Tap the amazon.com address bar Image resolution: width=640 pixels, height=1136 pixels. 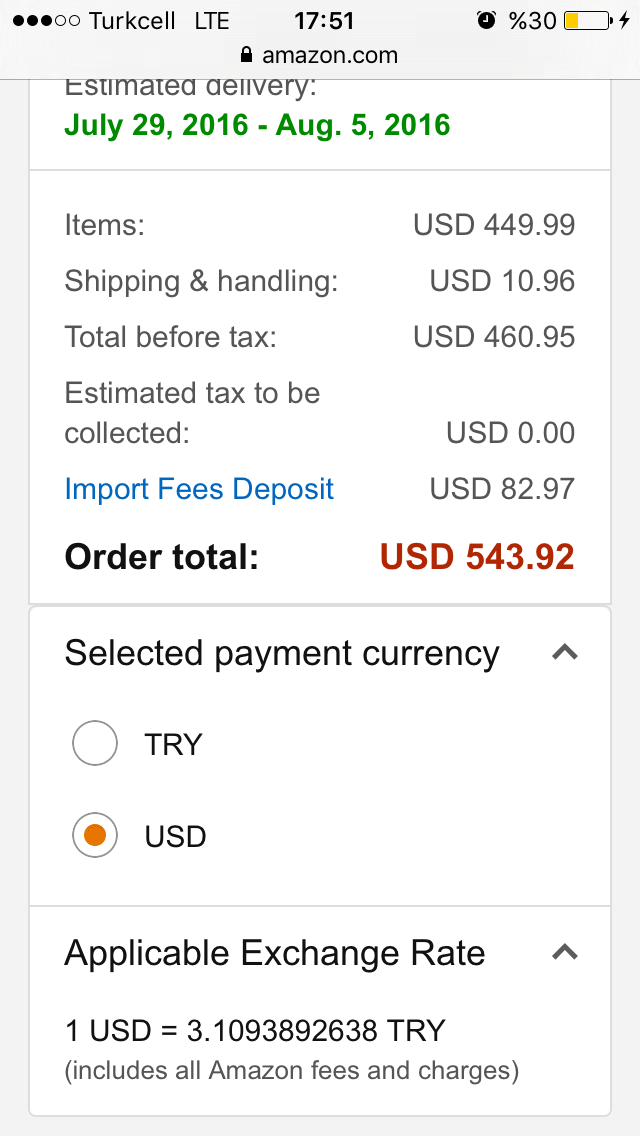tap(320, 55)
